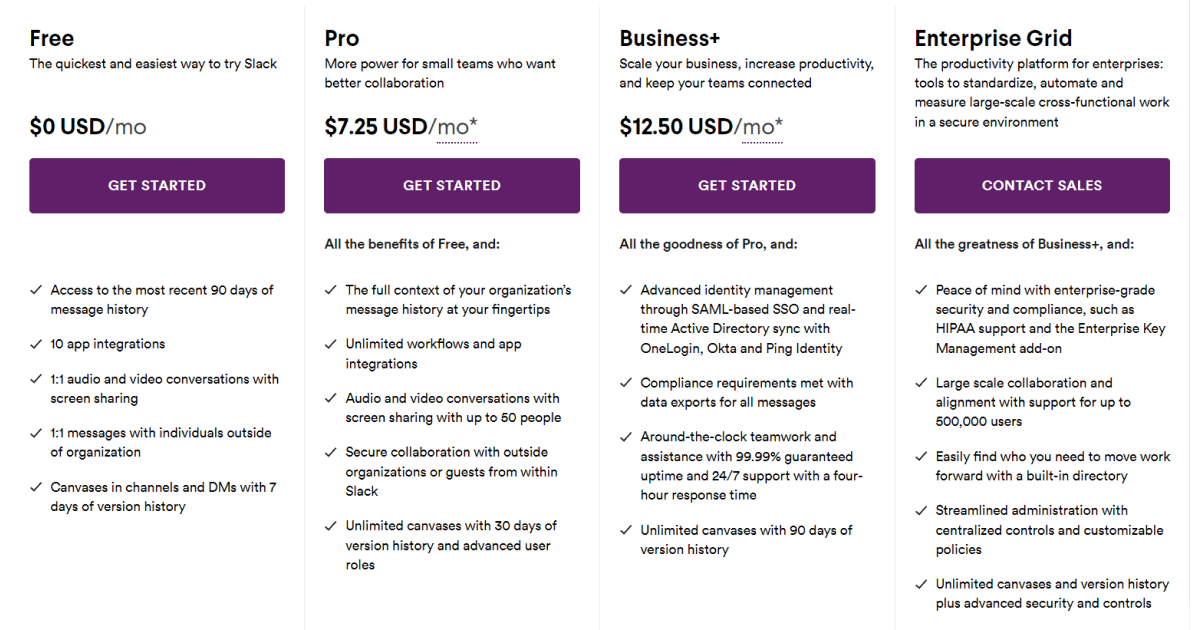Click checkmark next to 500,000 users item
The height and width of the screenshot is (630, 1200).
click(x=921, y=383)
